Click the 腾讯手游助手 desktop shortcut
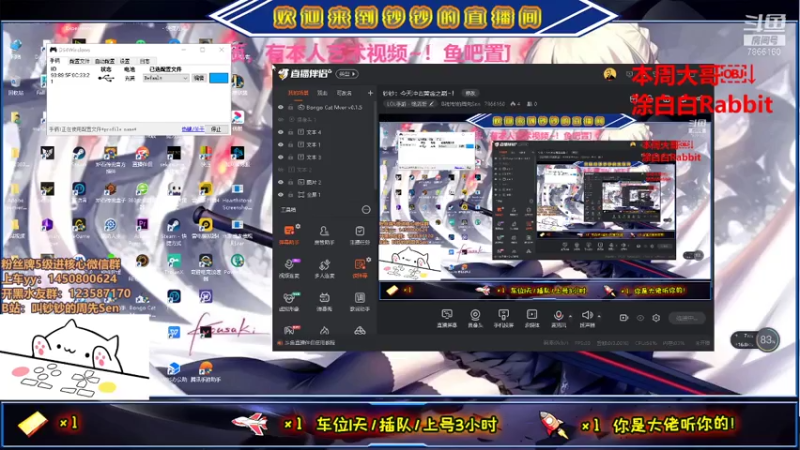This screenshot has width=800, height=450. click(205, 371)
